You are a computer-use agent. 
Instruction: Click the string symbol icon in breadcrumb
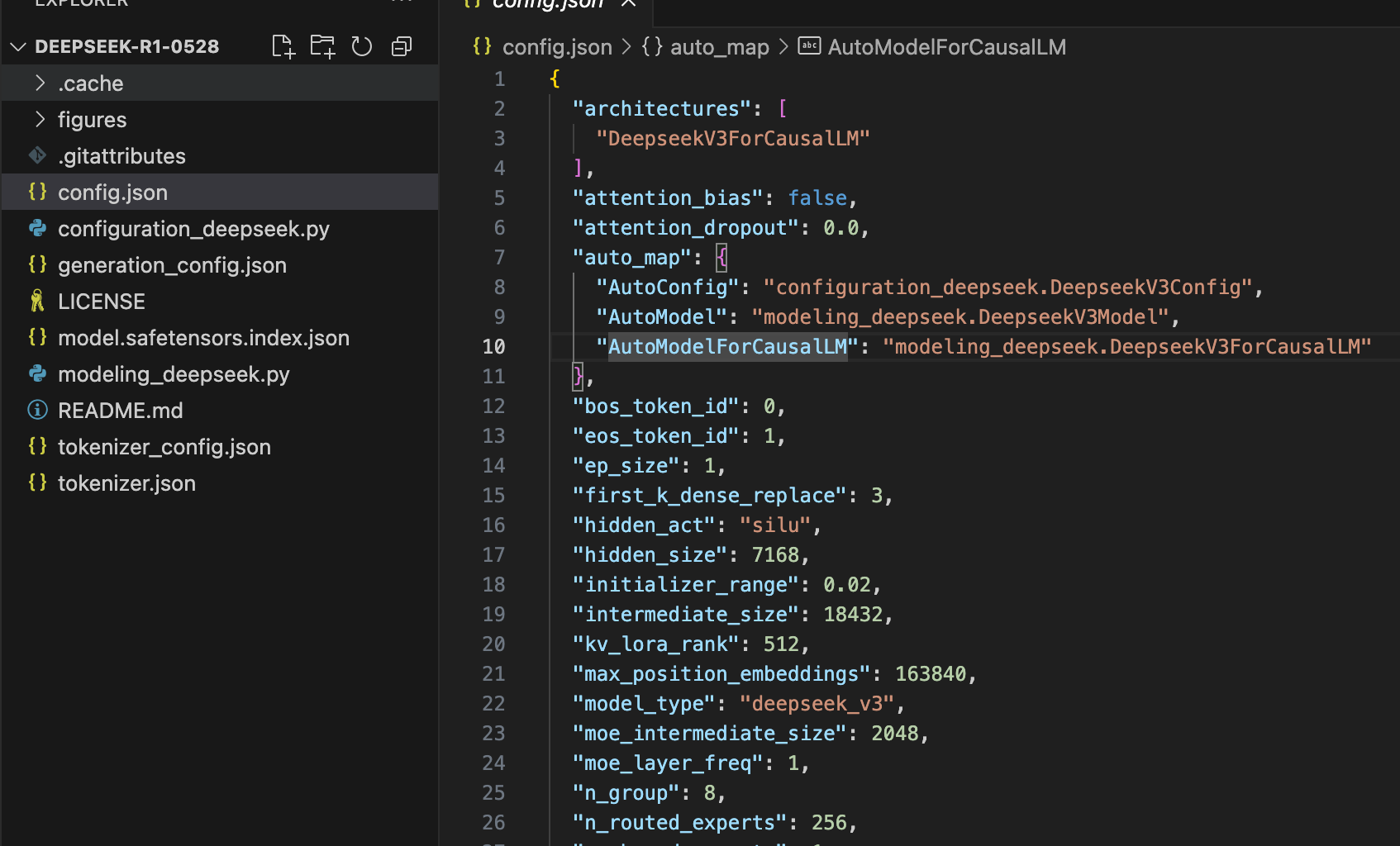(x=809, y=46)
